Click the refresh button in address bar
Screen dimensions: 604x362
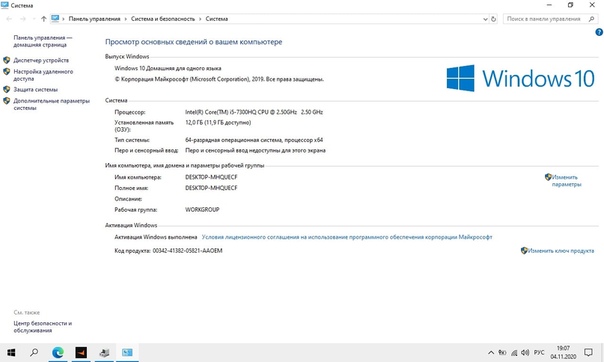click(x=493, y=19)
